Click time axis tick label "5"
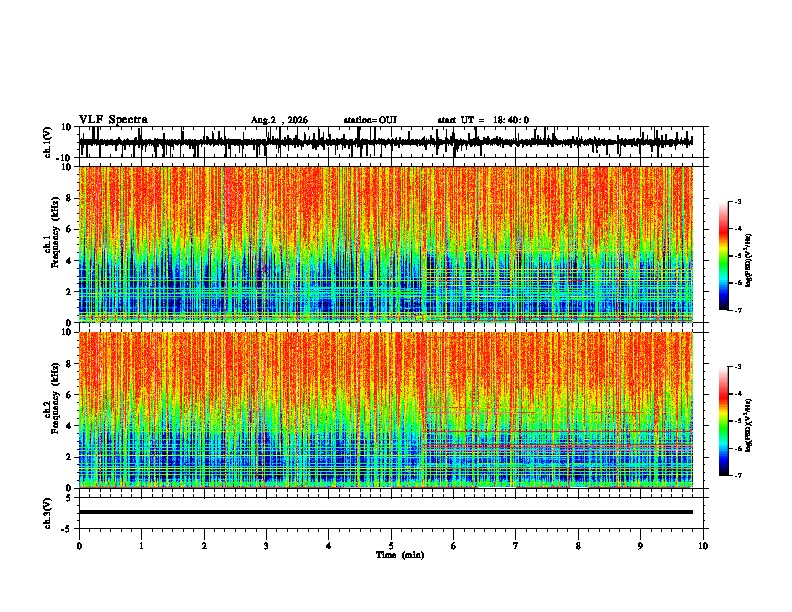The width and height of the screenshot is (792, 612). click(x=391, y=546)
